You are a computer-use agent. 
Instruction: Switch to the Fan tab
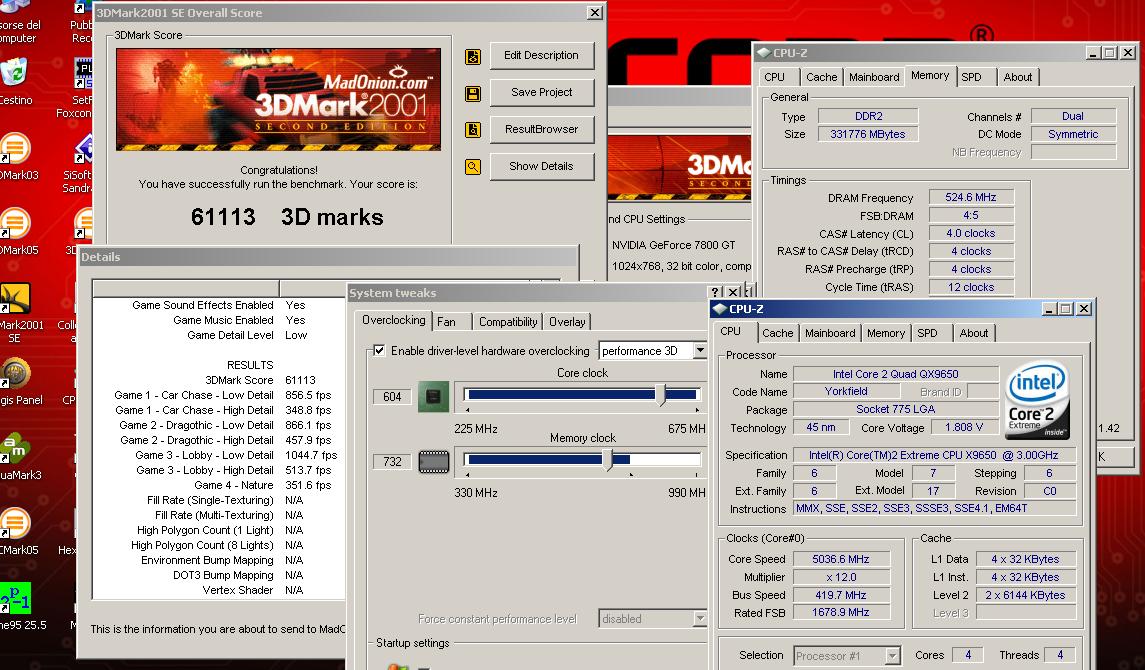pyautogui.click(x=446, y=322)
